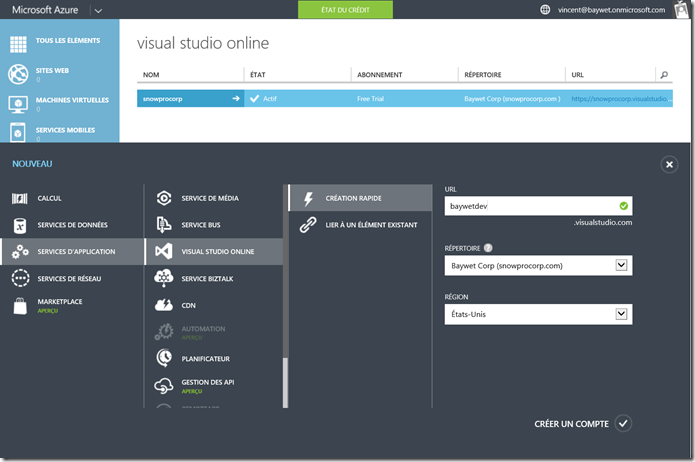Click the arrow on snowprocorp row
The height and width of the screenshot is (462, 695).
coord(236,98)
